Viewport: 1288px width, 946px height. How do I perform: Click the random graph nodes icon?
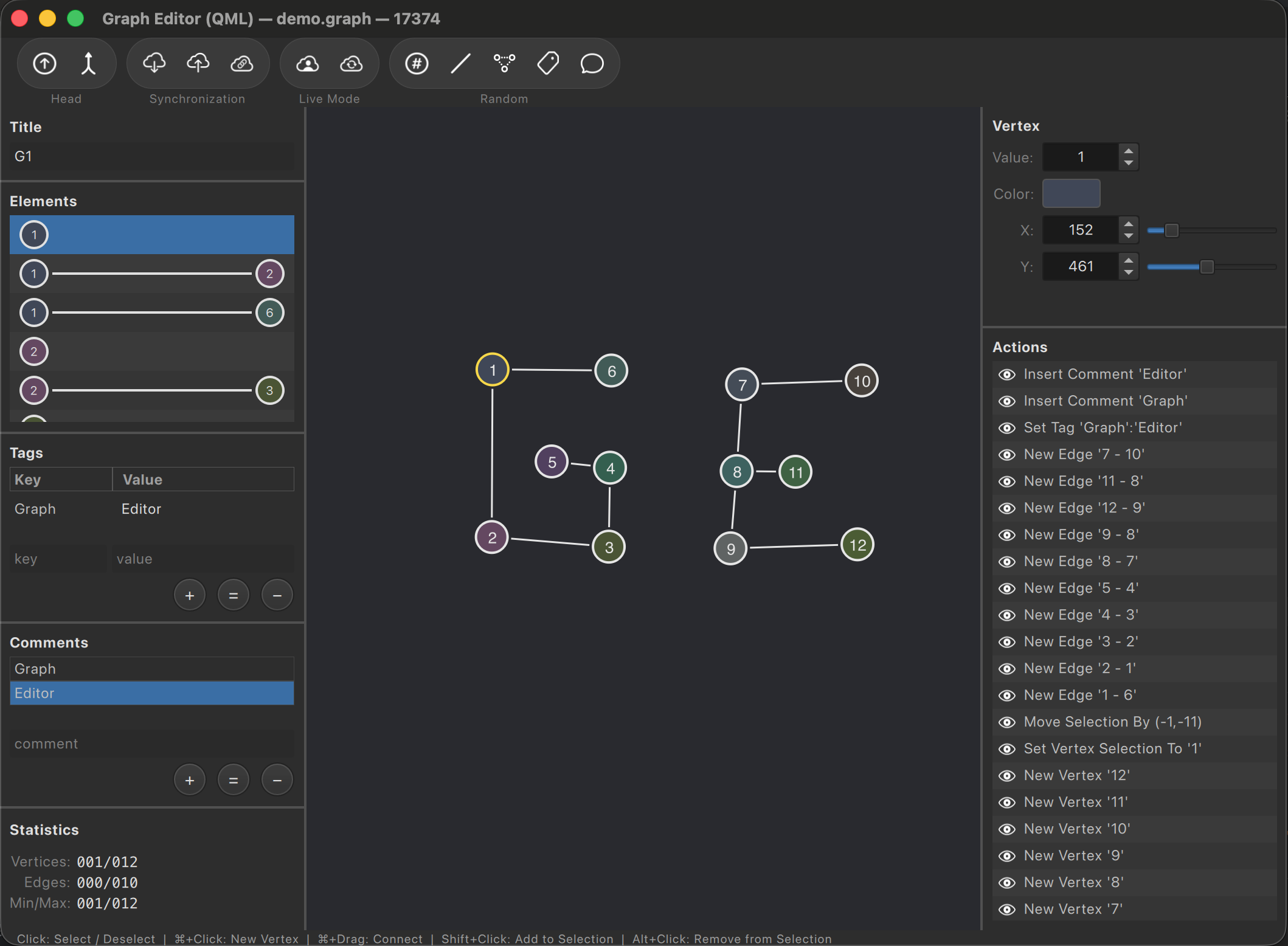504,63
